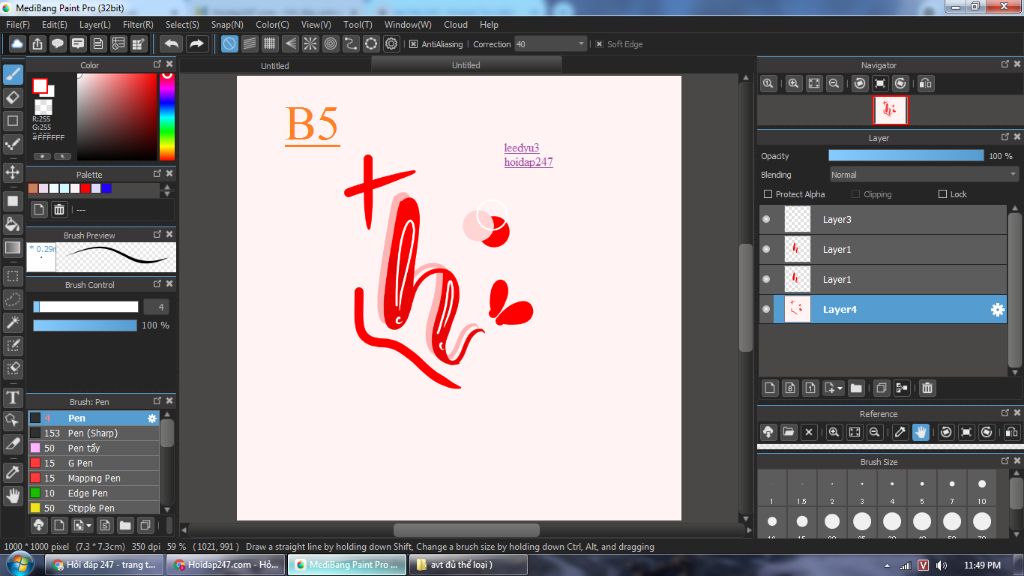1024x576 pixels.
Task: Click the volume icon in system tray
Action: coord(941,566)
